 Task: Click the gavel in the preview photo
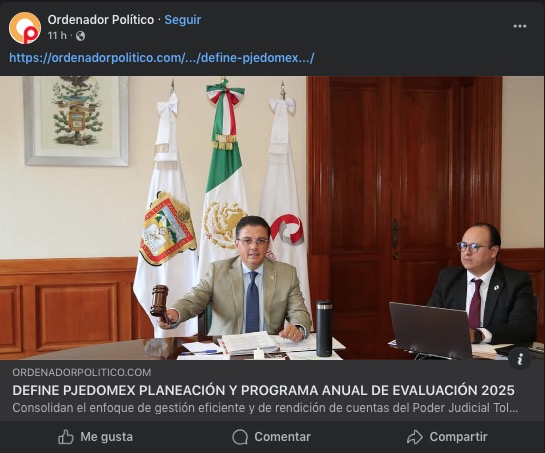pyautogui.click(x=161, y=304)
